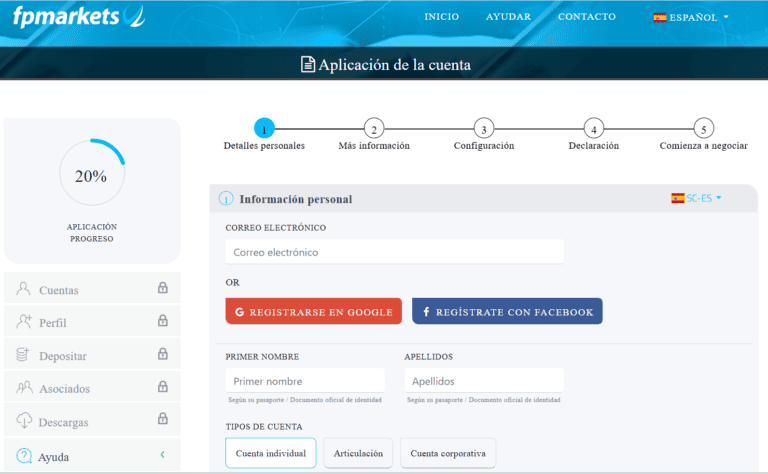This screenshot has height=474, width=768.
Task: Click the Cuentas person icon in sidebar
Action: [23, 290]
